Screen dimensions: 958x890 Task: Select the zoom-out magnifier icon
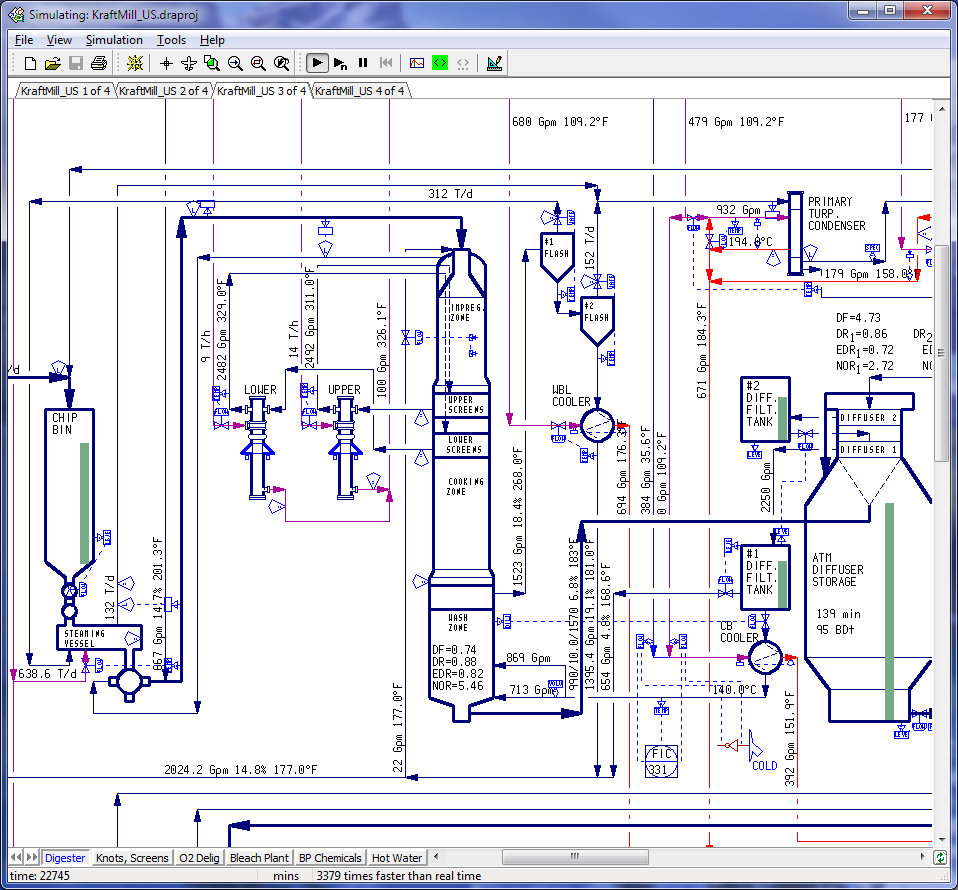click(x=258, y=63)
